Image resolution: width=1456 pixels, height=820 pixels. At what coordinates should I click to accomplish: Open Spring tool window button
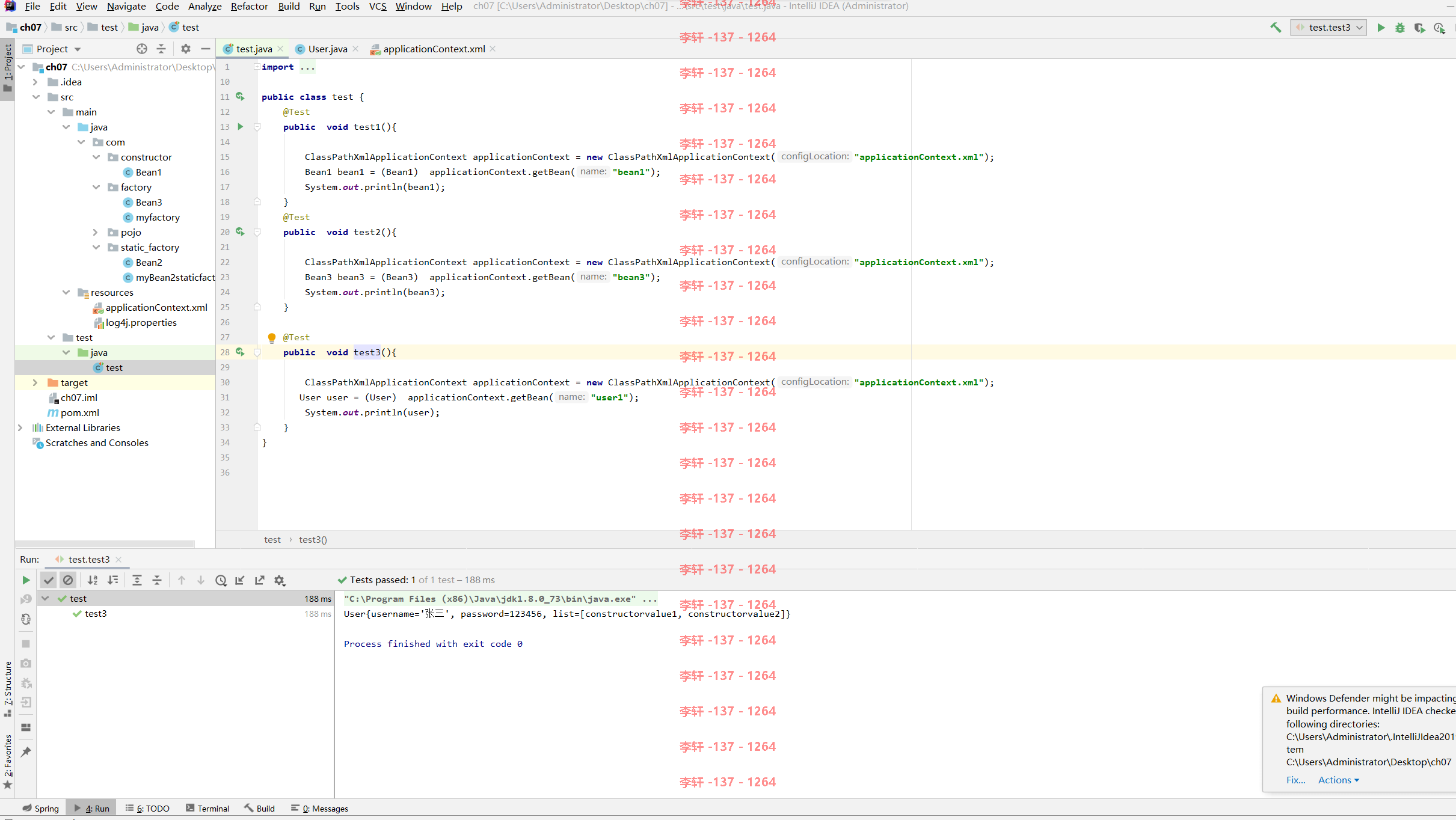[x=41, y=809]
